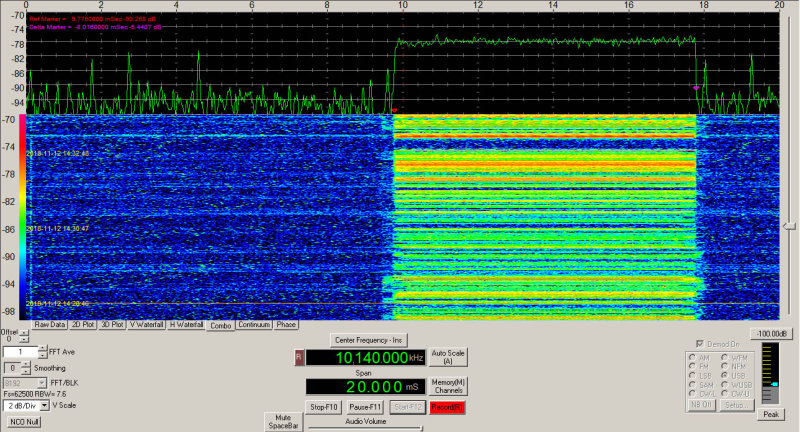800x432 pixels.
Task: Open the Continuum tab
Action: (x=254, y=324)
